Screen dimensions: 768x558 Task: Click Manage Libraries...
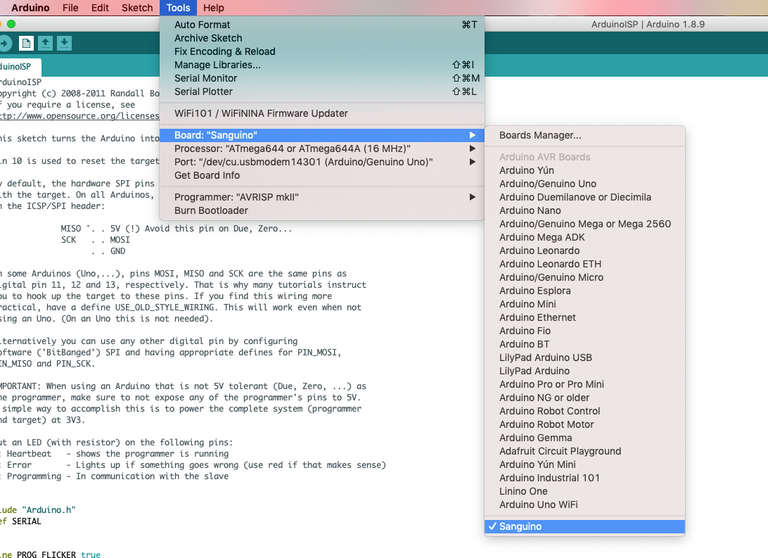pos(217,65)
